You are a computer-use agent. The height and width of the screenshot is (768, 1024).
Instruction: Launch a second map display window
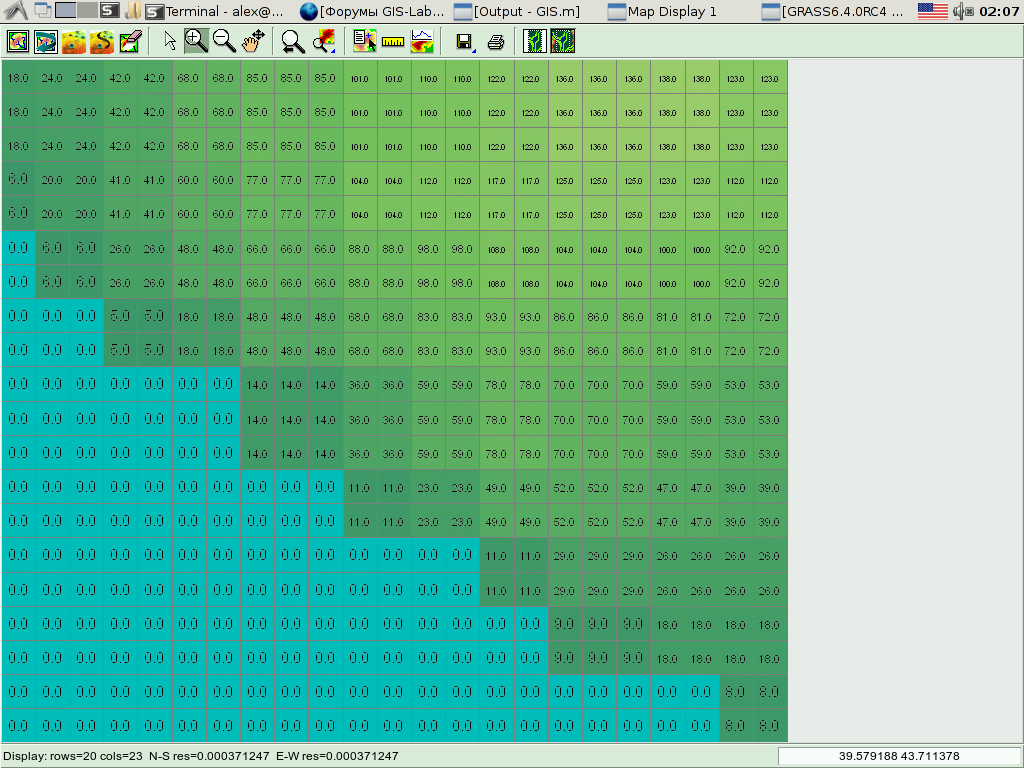(x=561, y=41)
